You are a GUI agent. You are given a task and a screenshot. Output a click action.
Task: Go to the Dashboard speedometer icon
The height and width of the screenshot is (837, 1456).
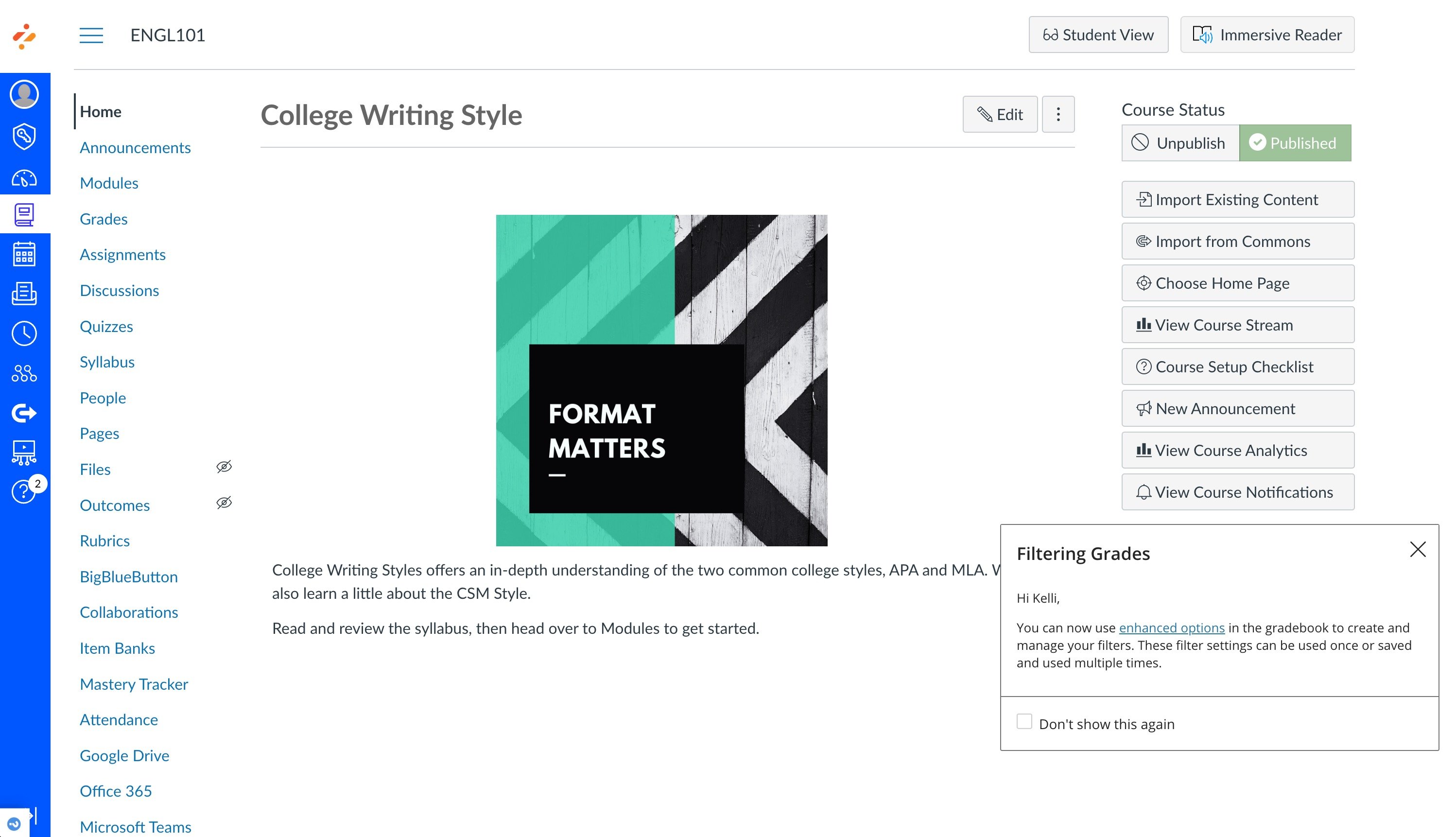[x=24, y=178]
